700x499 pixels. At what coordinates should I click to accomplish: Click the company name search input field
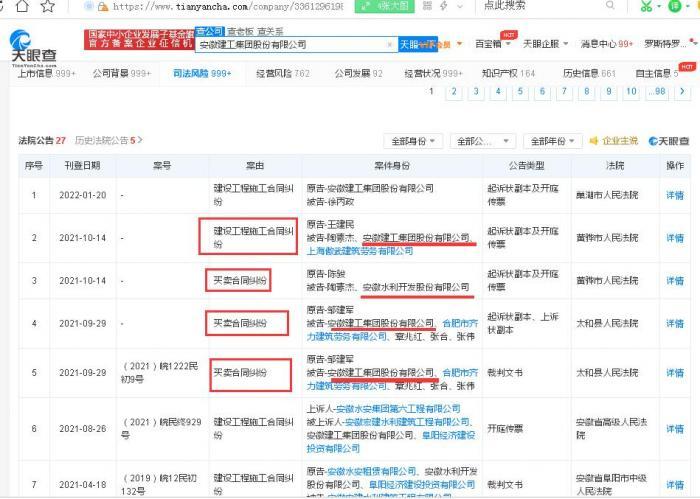pyautogui.click(x=290, y=45)
